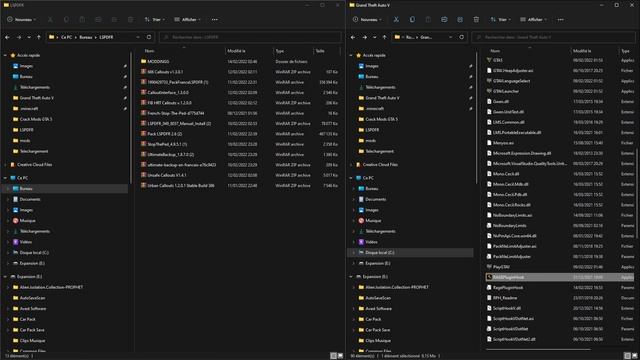Switch to large icons view in LSPDFR status bar

point(340,356)
